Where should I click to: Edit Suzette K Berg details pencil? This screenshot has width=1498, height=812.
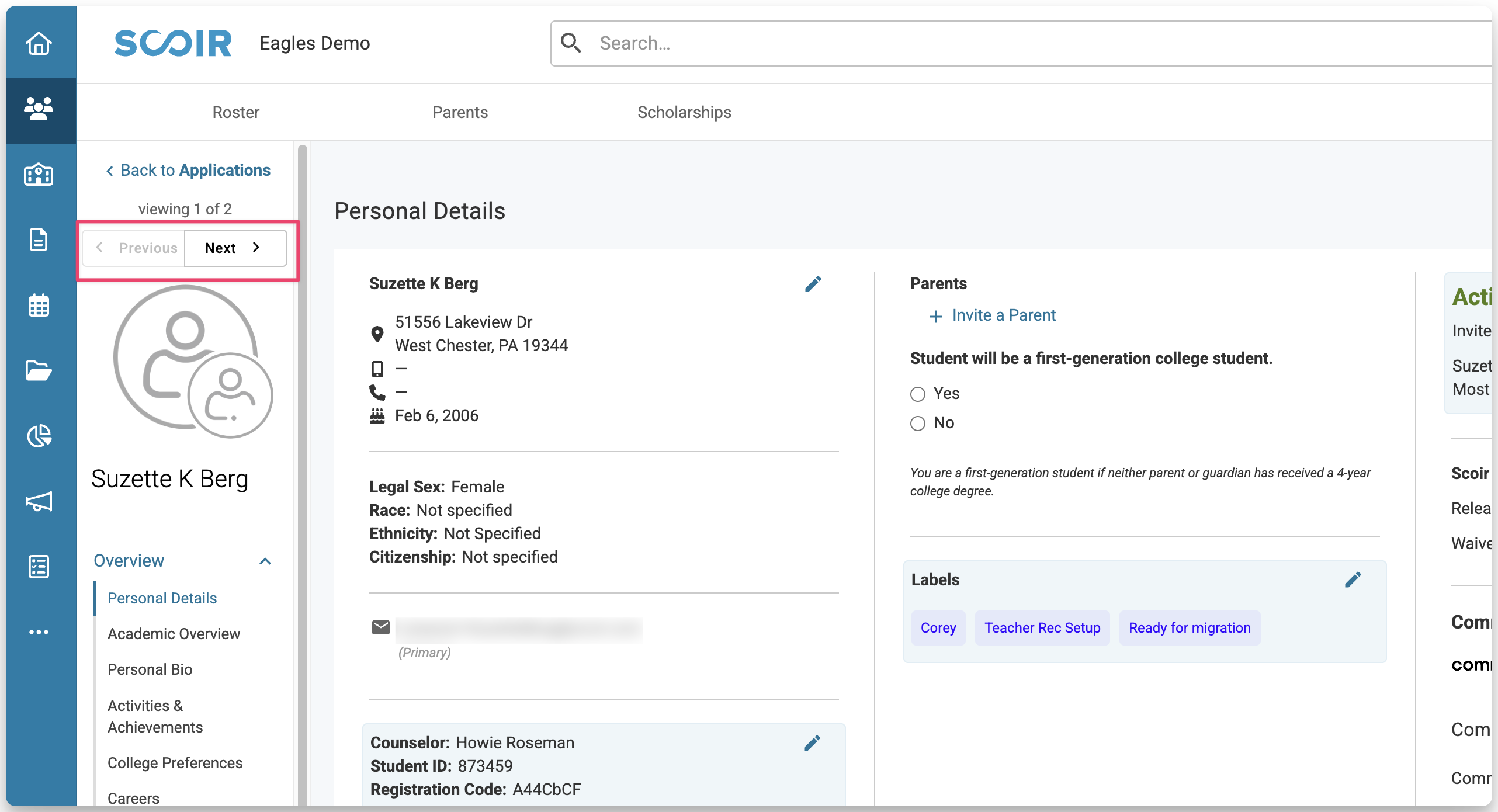pos(813,284)
